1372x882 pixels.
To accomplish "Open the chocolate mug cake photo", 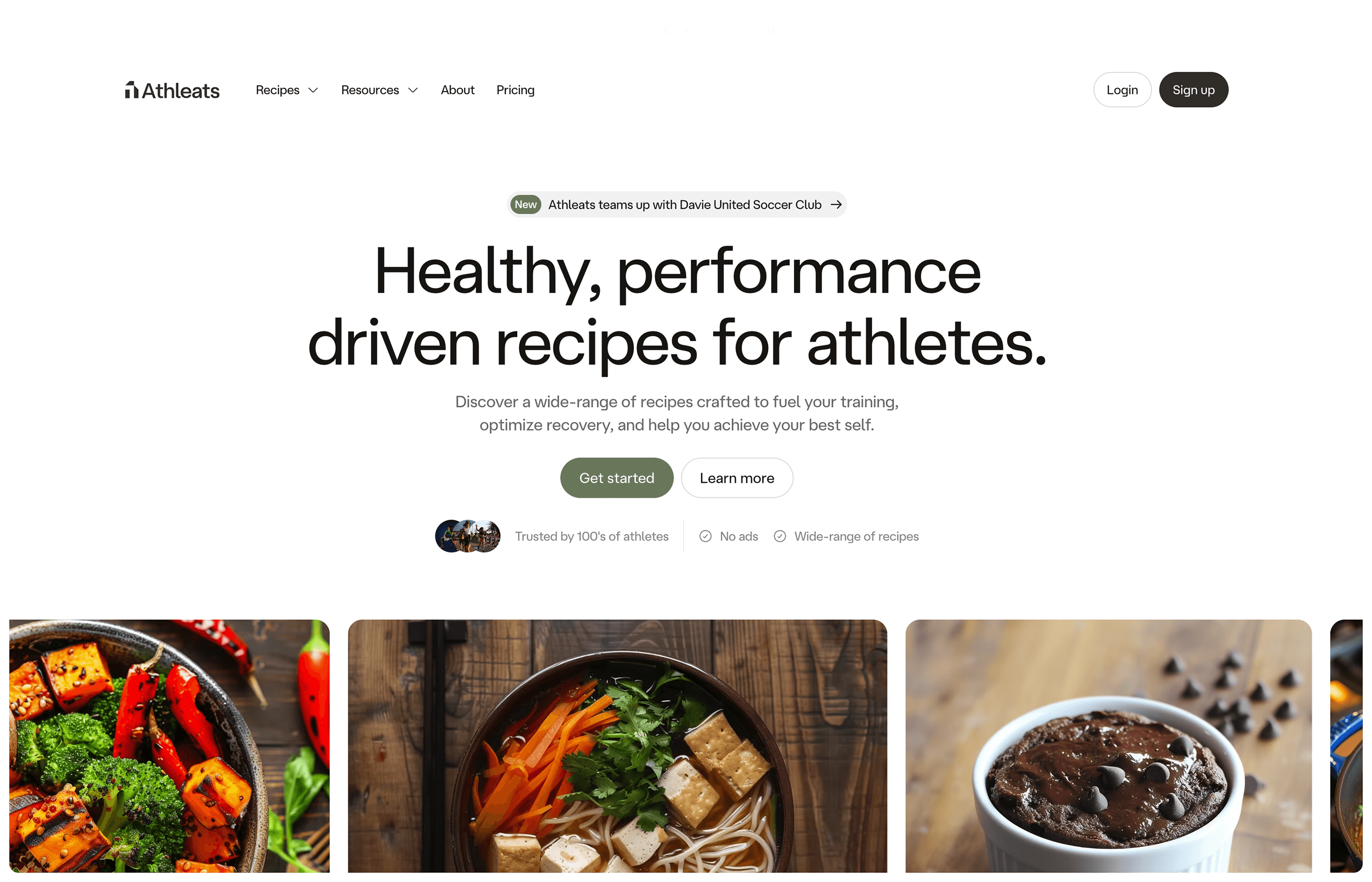I will (x=1108, y=746).
